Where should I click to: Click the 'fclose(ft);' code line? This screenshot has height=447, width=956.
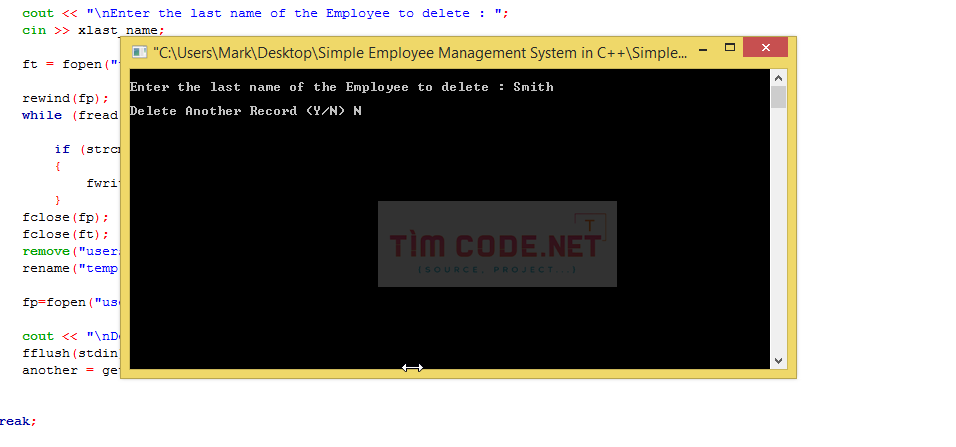[66, 234]
